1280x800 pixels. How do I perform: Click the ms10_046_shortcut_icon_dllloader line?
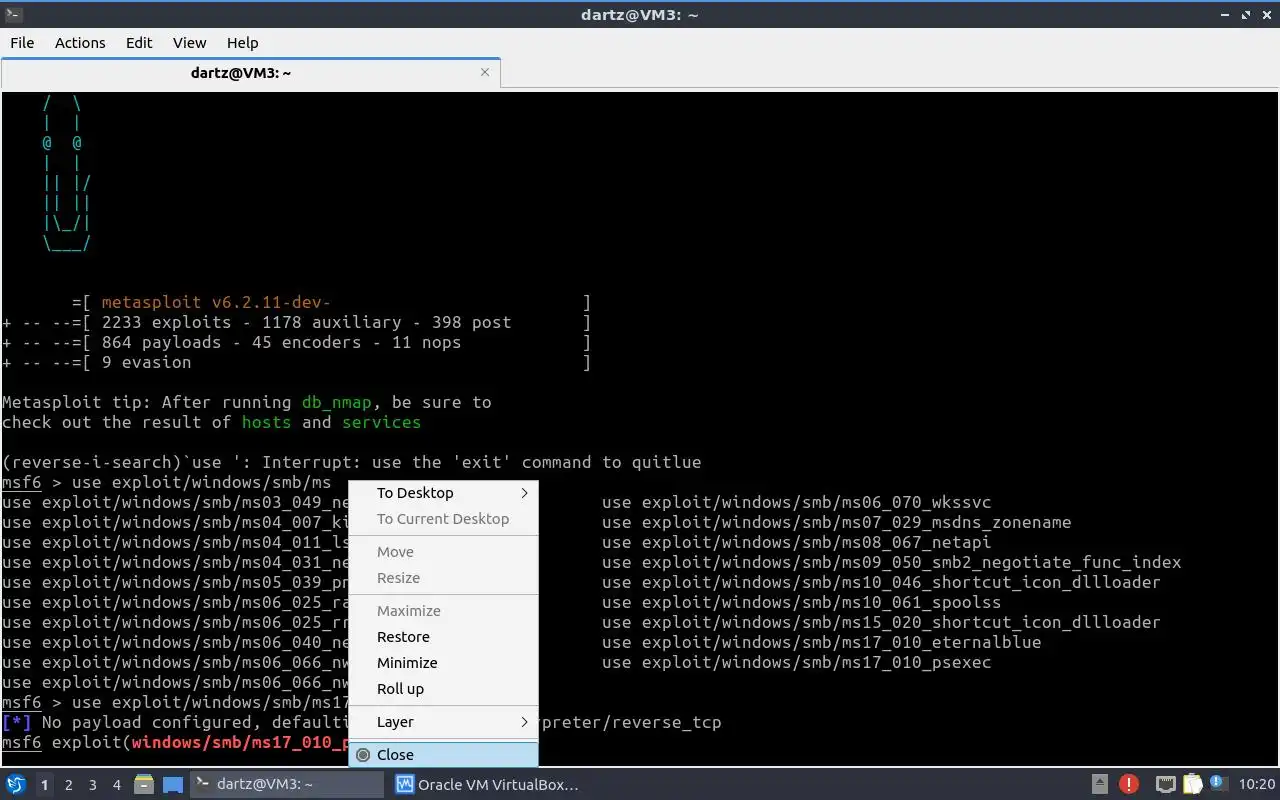click(x=881, y=583)
